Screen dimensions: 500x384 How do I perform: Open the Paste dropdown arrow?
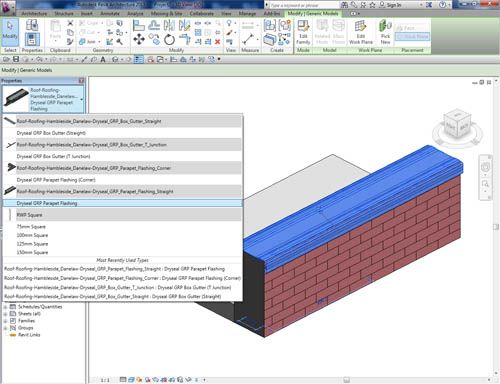[x=55, y=42]
